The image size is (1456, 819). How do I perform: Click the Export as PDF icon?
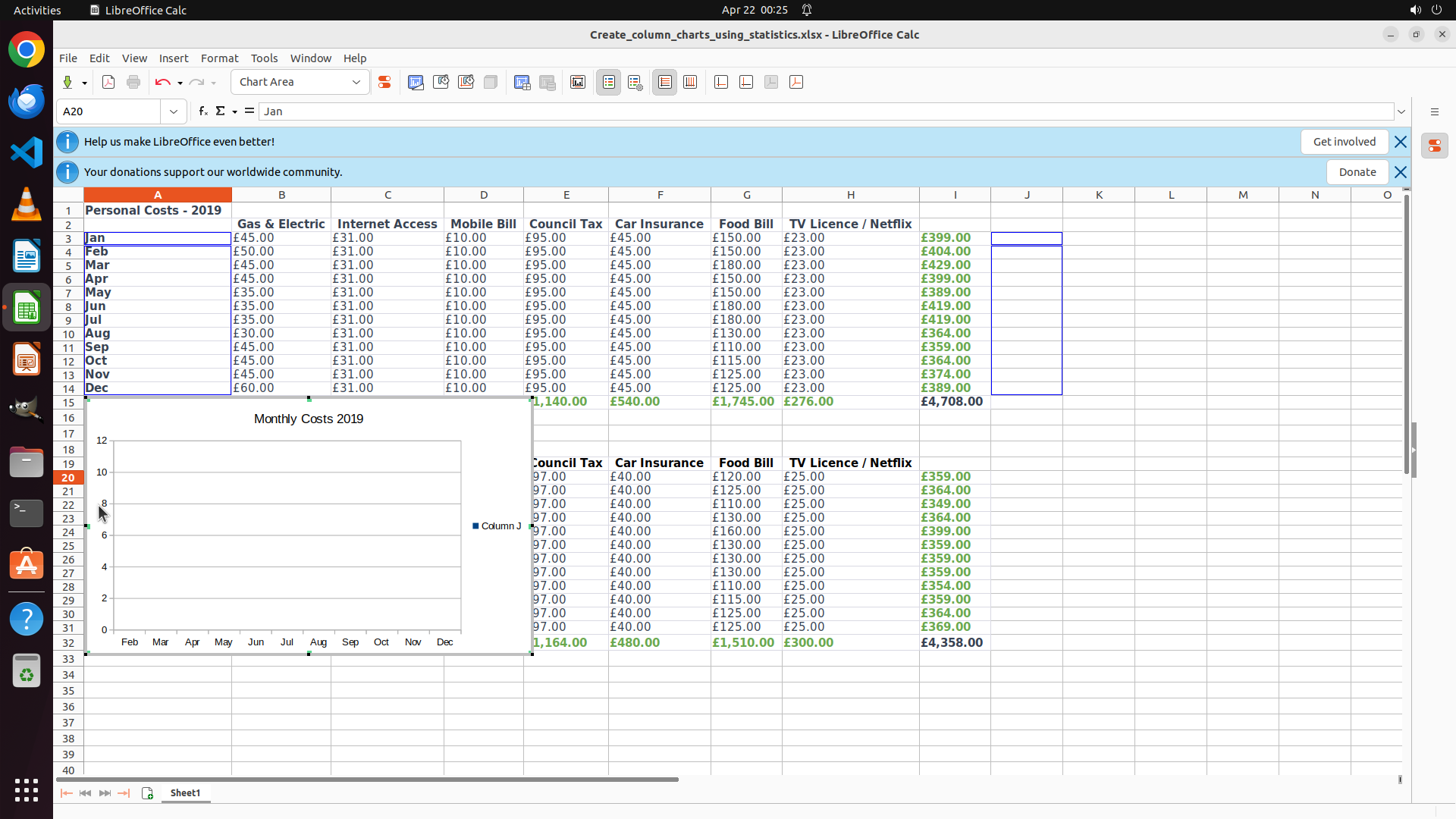point(108,82)
